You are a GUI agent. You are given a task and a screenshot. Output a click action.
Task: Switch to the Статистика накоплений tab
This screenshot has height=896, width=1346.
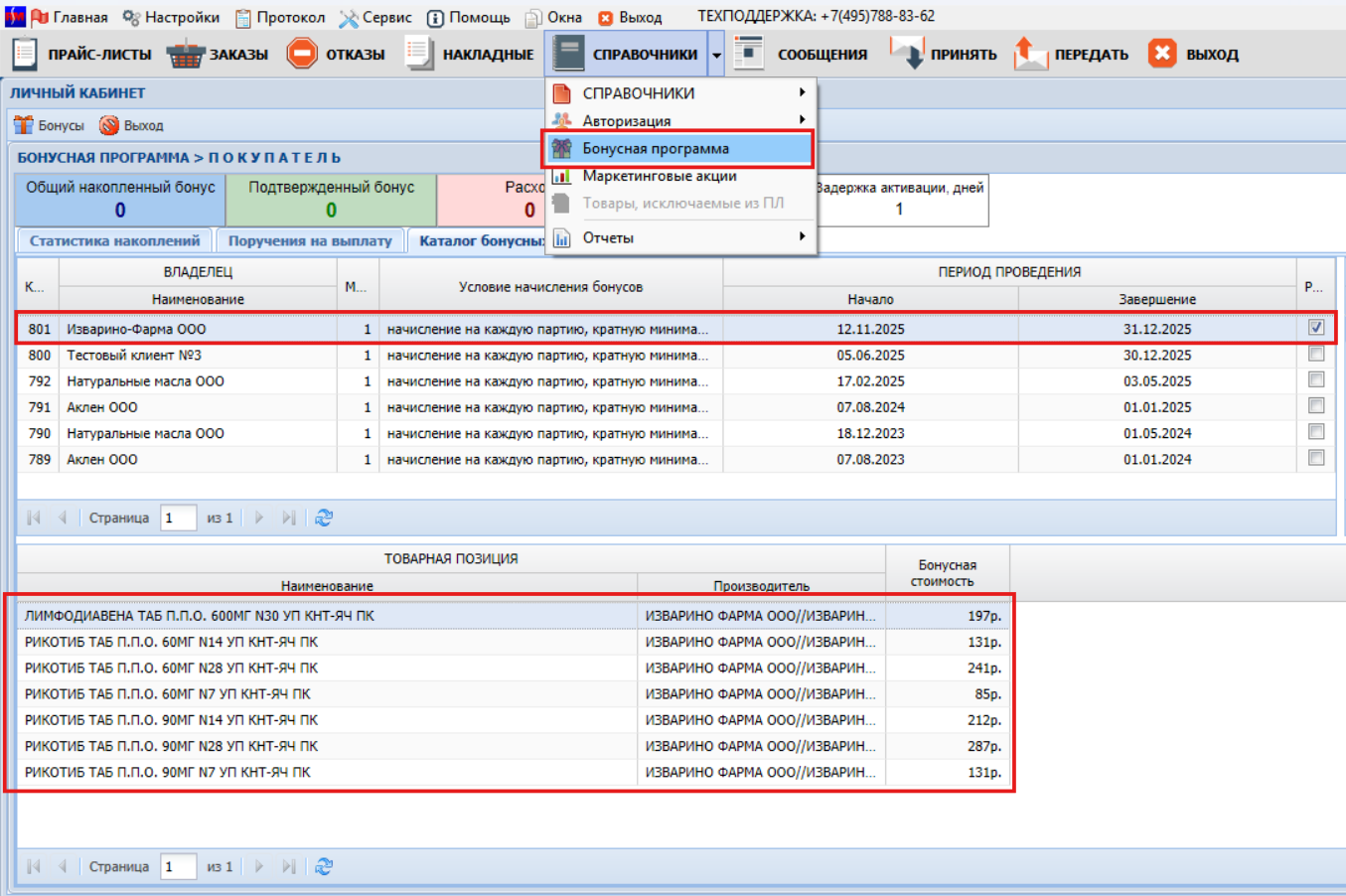click(x=114, y=240)
